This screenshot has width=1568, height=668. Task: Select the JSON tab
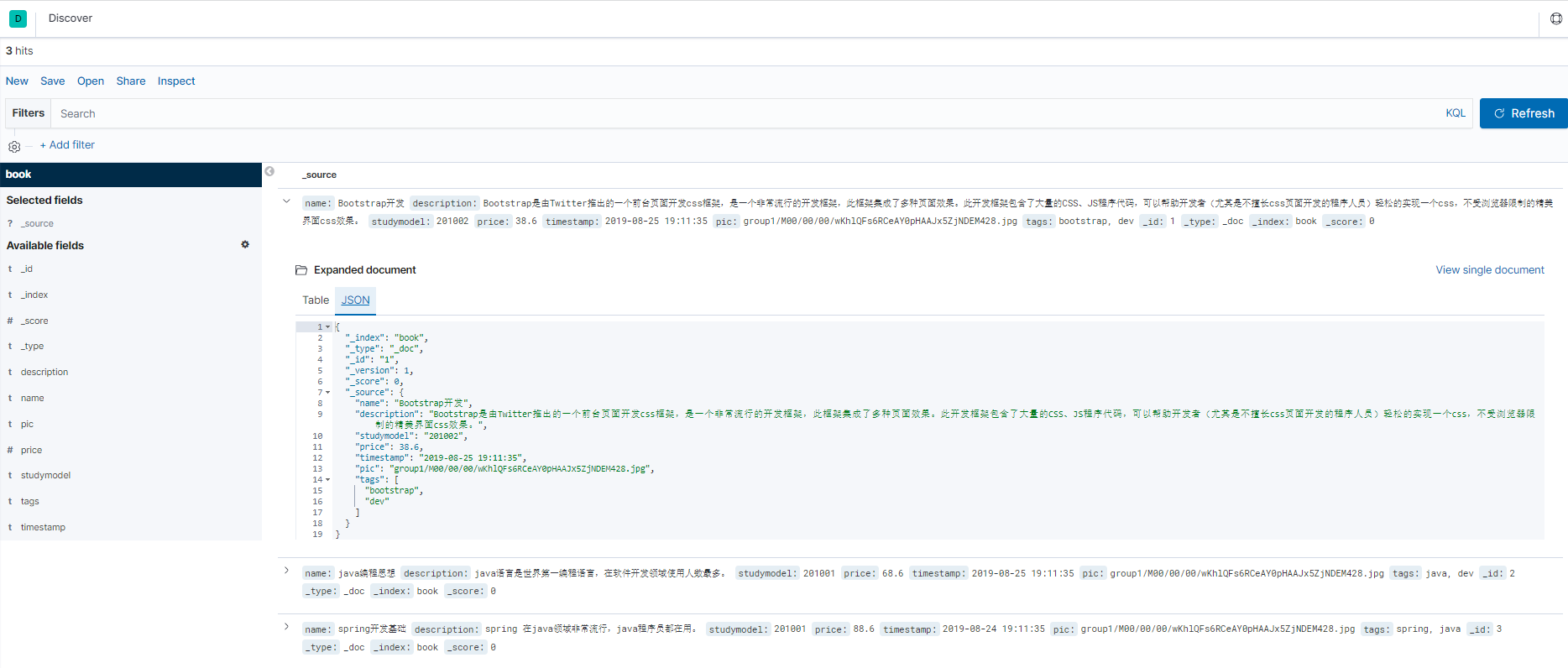pos(355,300)
